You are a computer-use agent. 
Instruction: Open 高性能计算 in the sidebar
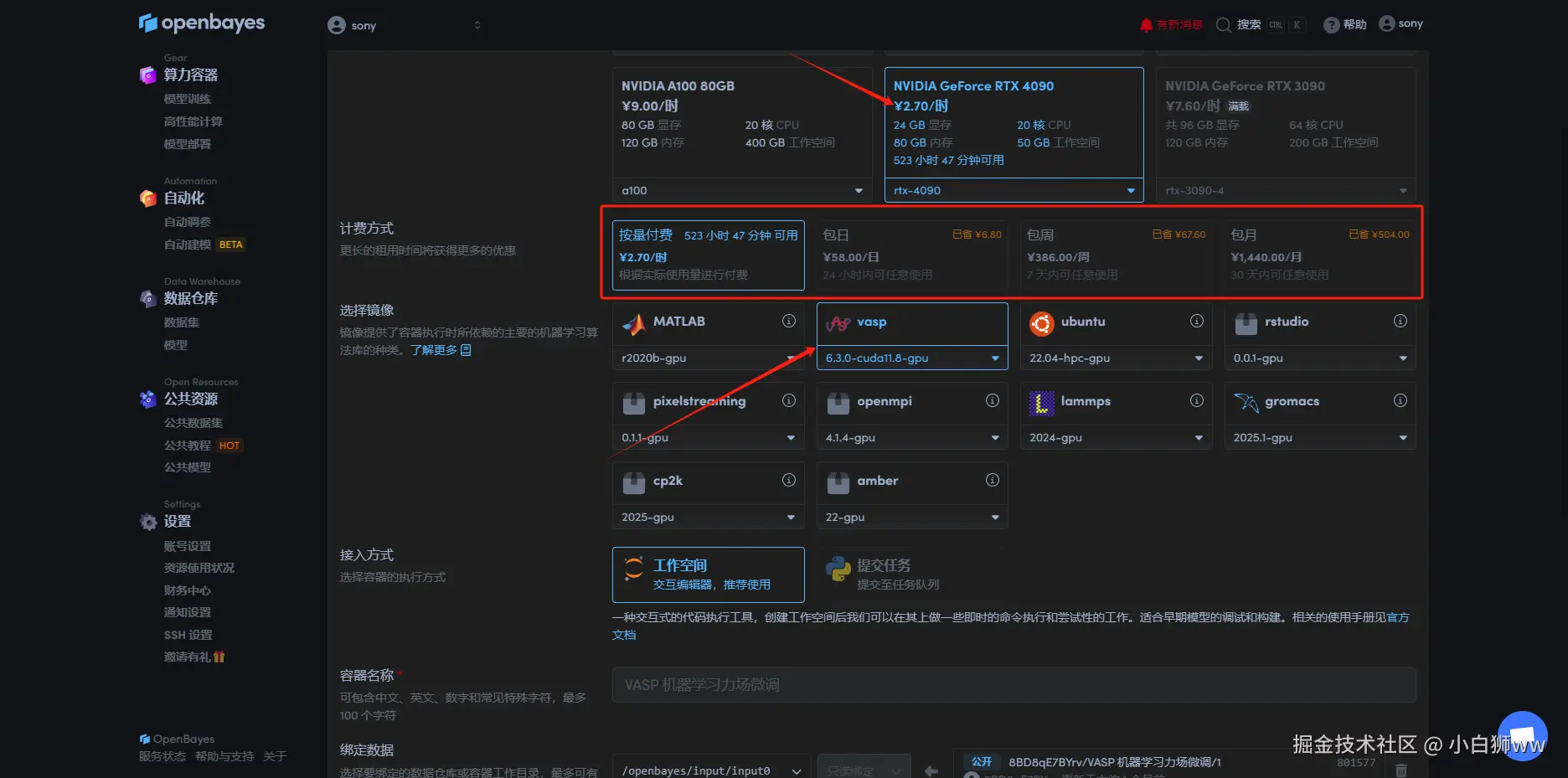193,121
